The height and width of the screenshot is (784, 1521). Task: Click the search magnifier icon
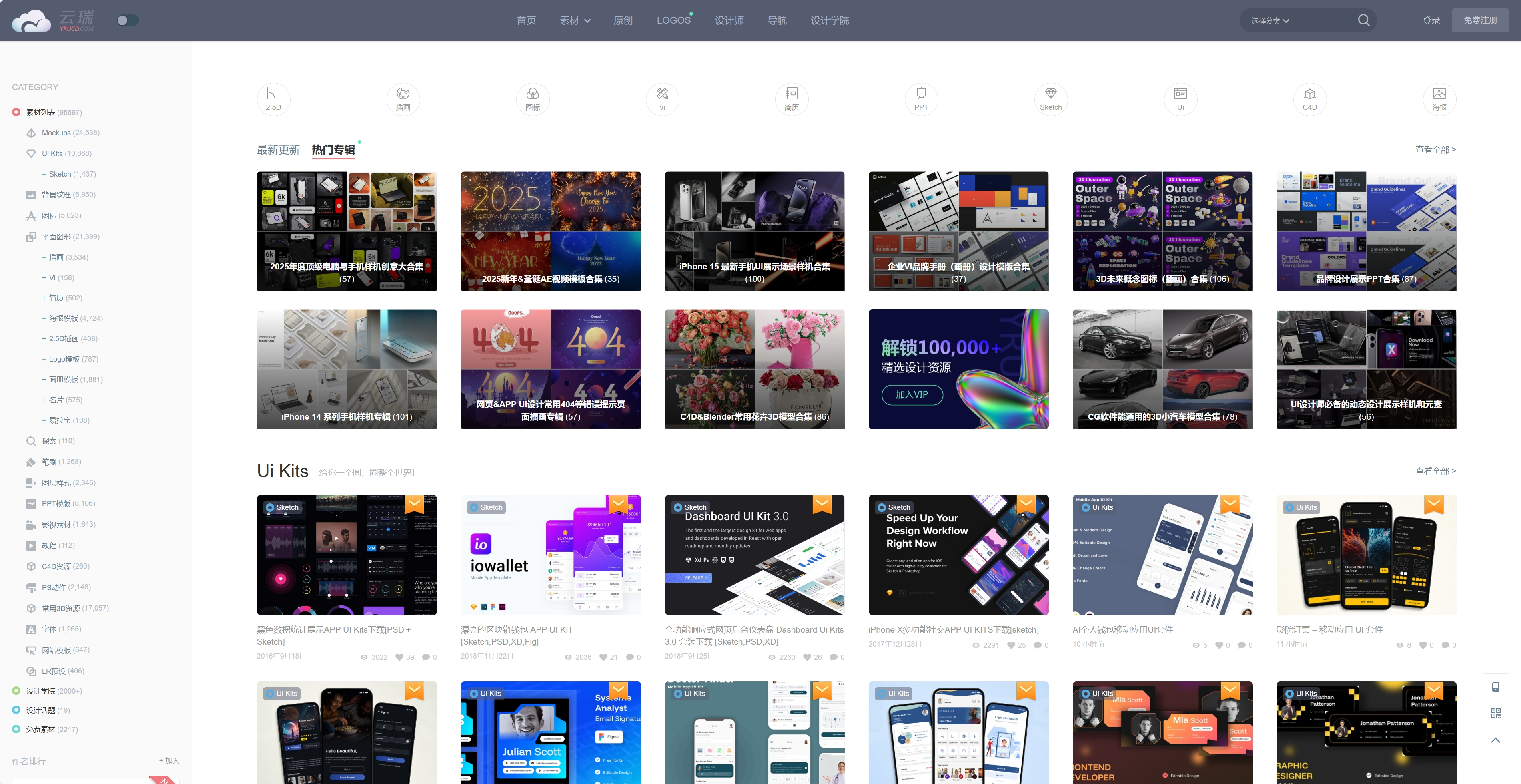click(1363, 21)
